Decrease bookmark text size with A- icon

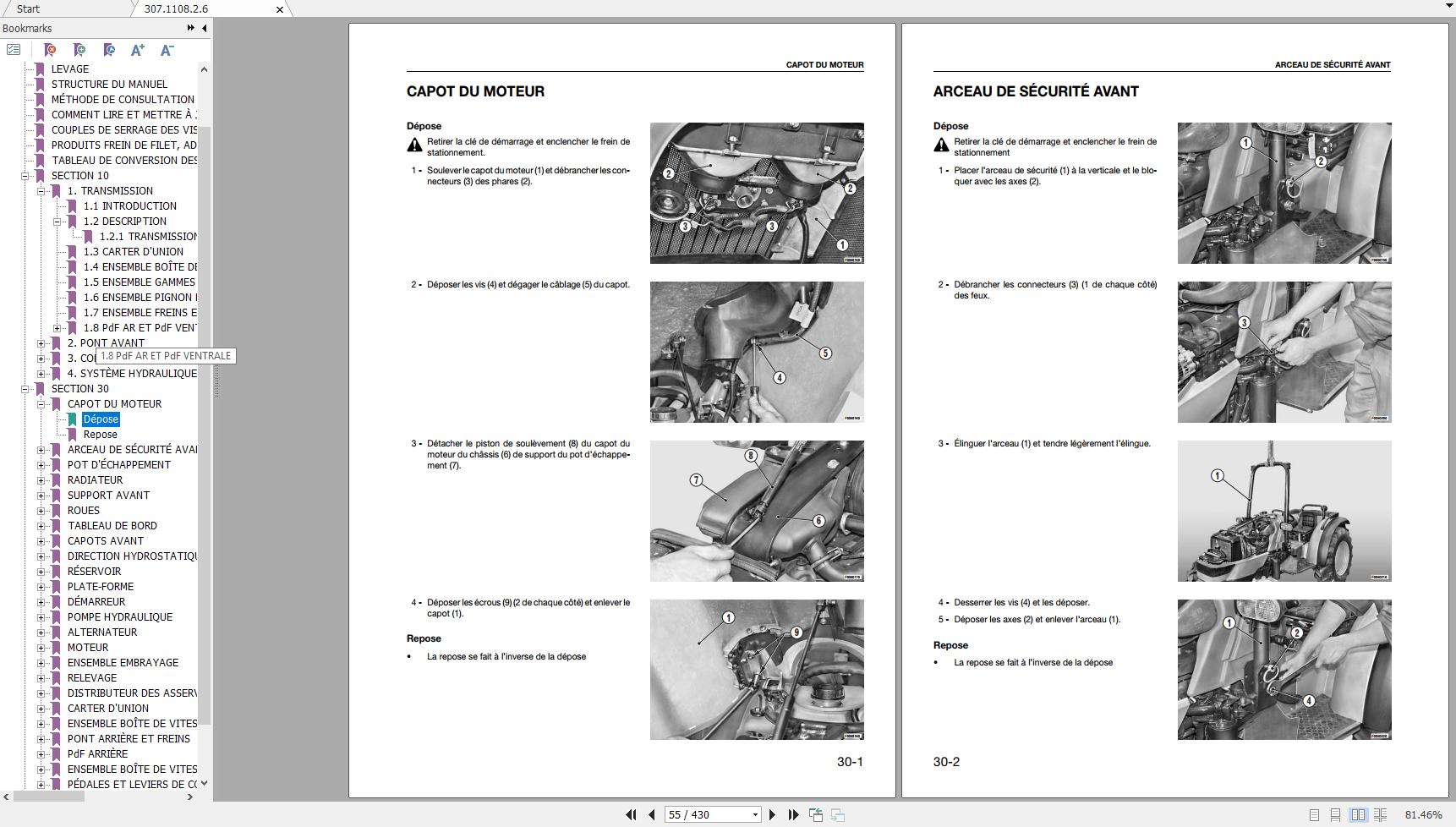click(167, 50)
